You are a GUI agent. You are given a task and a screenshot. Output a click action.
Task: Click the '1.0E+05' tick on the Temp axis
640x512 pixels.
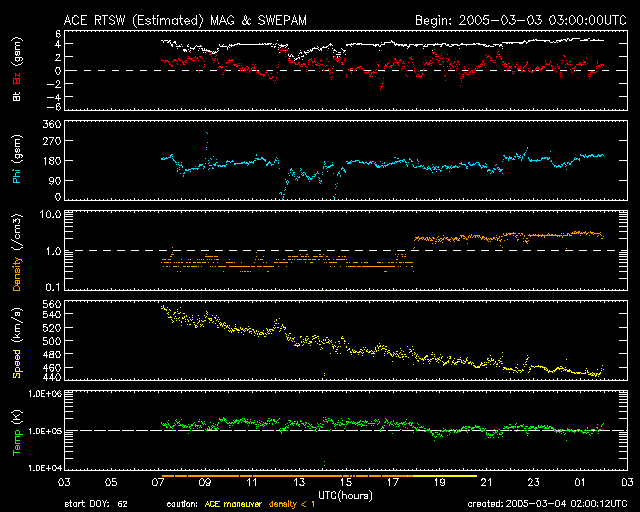coord(45,431)
